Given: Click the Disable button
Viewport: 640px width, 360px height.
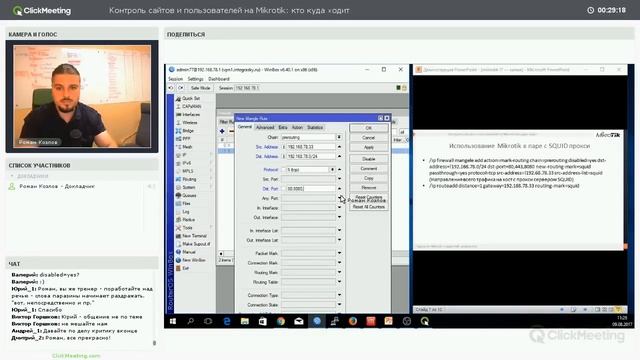Looking at the screenshot, I should [369, 159].
